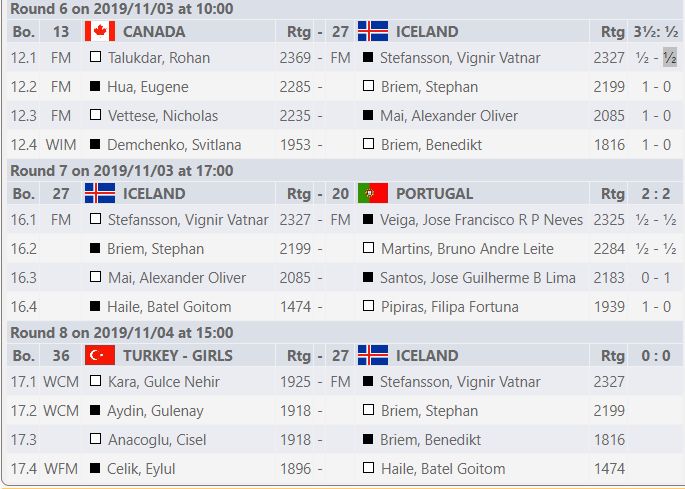Click the highlighted ½ result on board 12.1

tap(671, 58)
